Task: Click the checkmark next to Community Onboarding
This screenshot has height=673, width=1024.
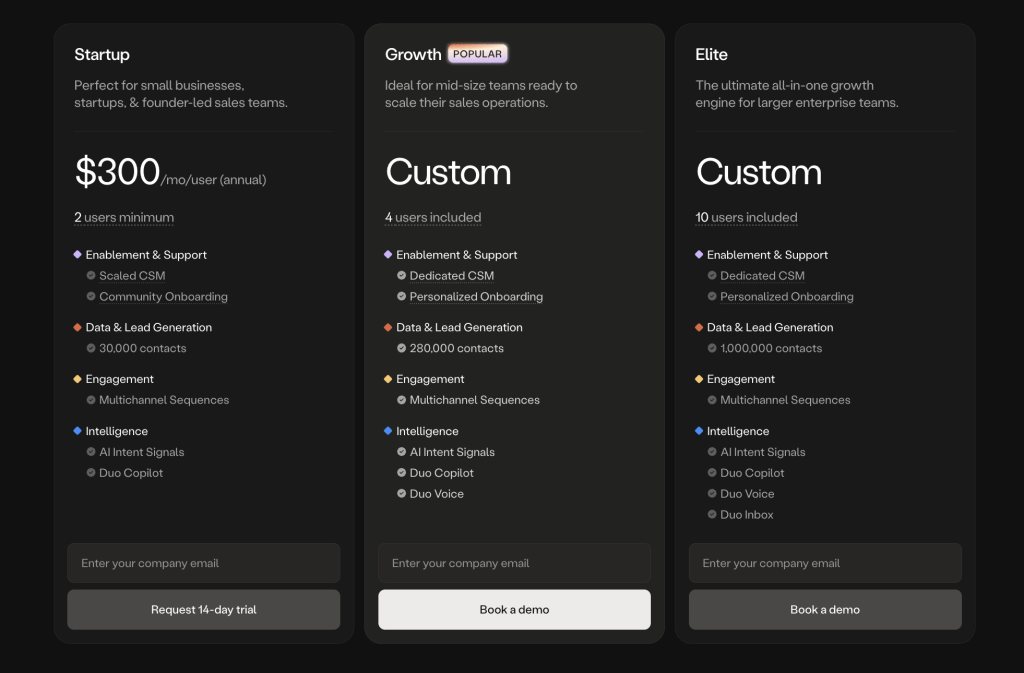Action: point(91,297)
